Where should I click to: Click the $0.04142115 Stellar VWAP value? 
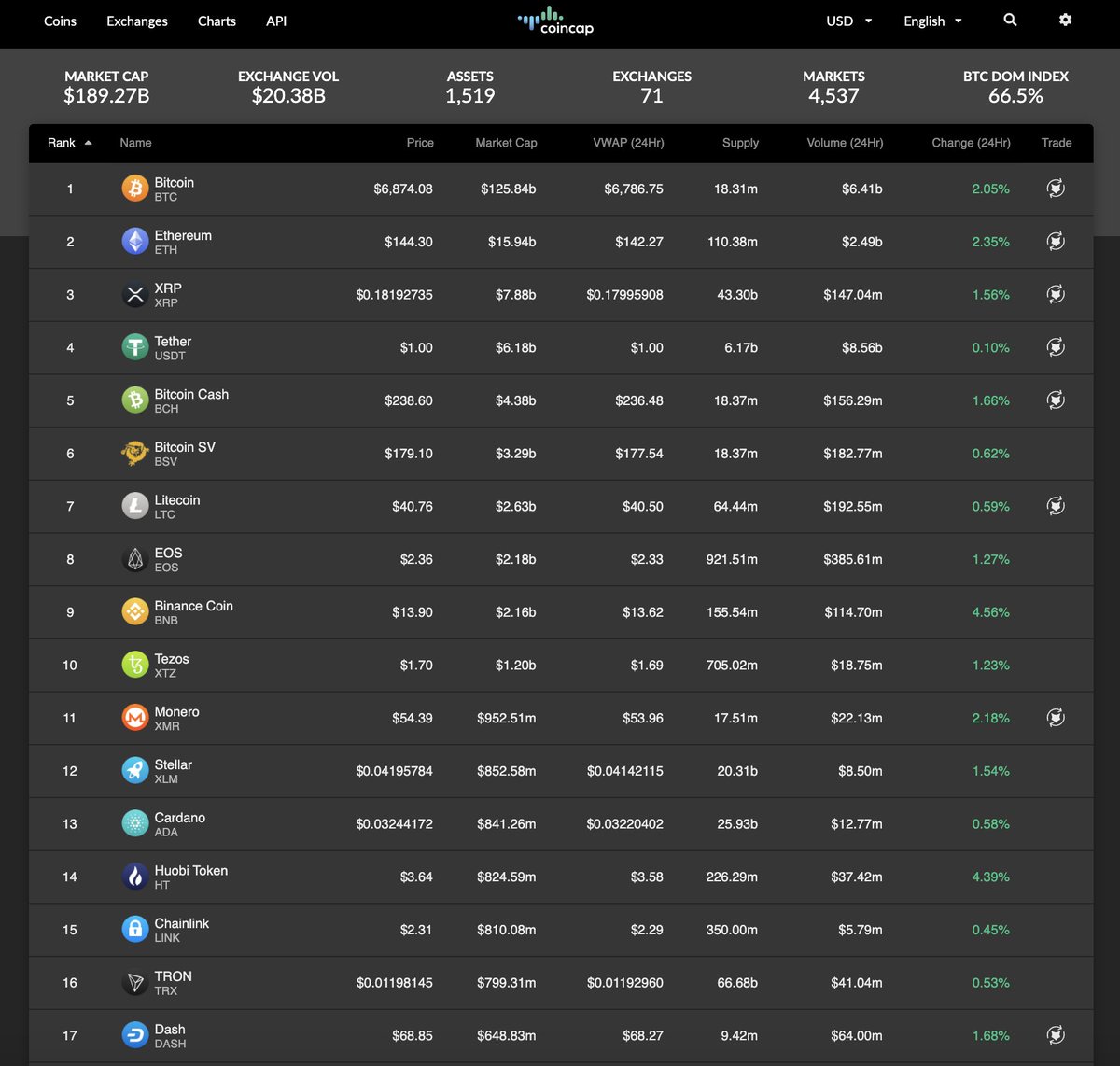point(625,771)
